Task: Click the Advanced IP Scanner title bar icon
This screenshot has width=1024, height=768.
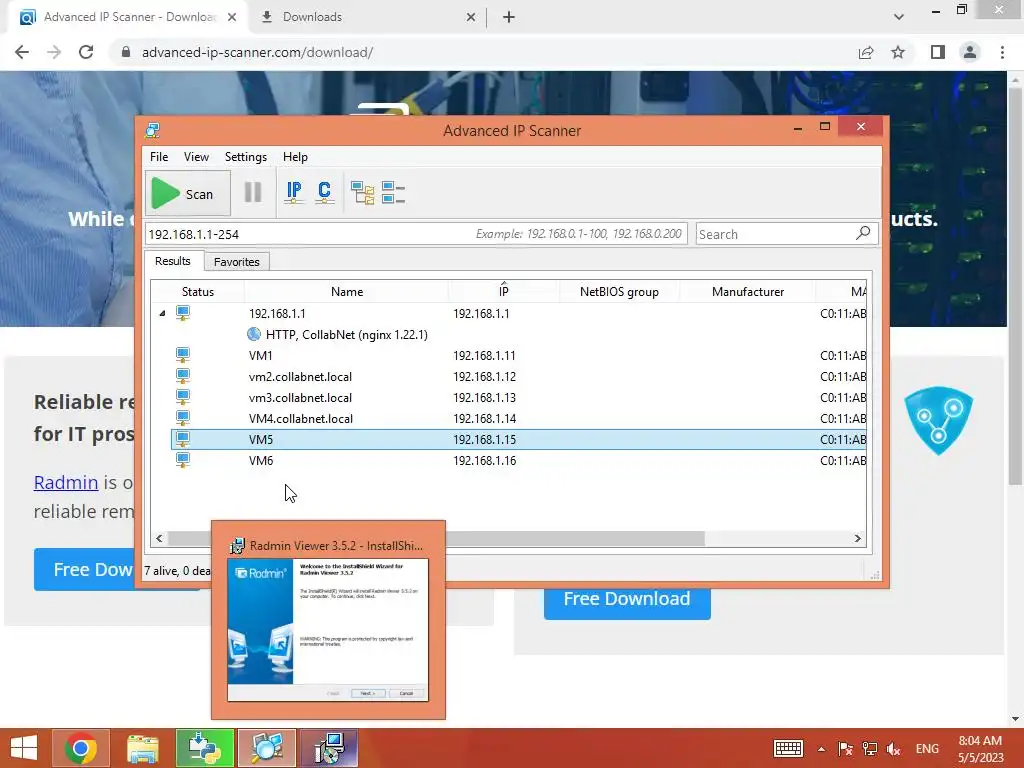Action: [153, 130]
